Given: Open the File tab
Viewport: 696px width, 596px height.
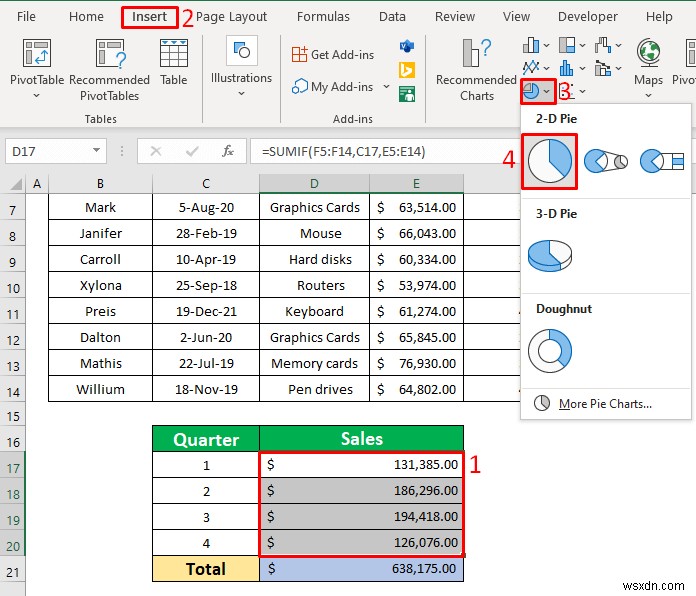Looking at the screenshot, I should point(26,17).
